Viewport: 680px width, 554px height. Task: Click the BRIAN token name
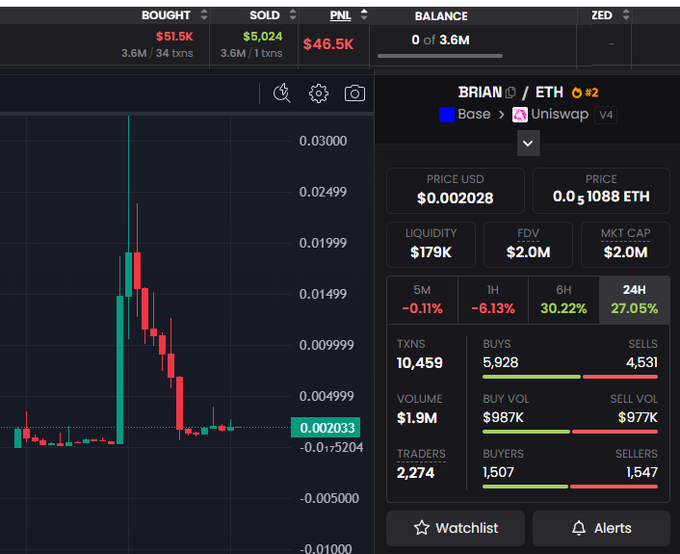click(x=480, y=92)
